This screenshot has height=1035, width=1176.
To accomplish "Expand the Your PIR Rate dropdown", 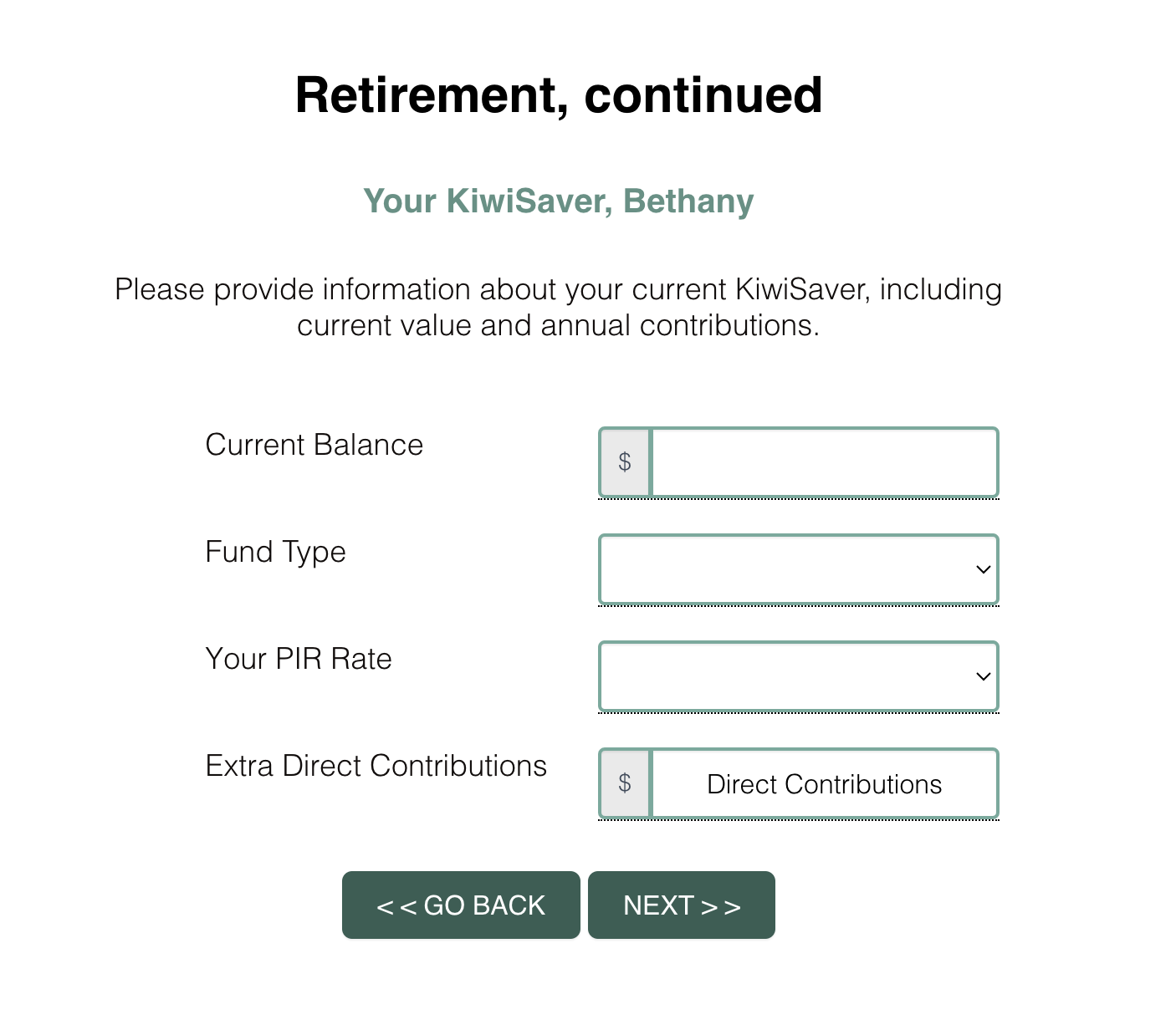I will coord(798,676).
